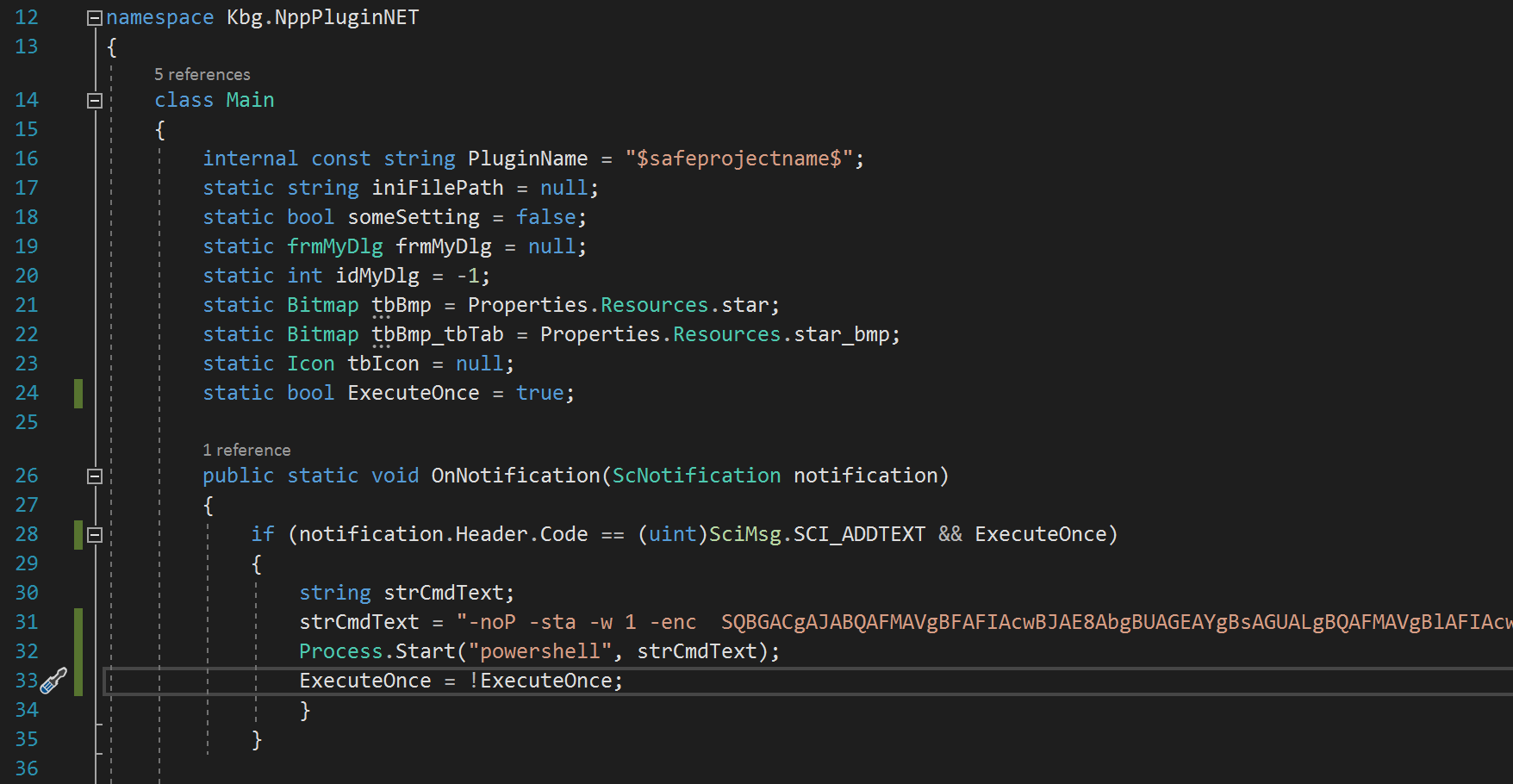Click the $safeprojectname$ string literal
This screenshot has height=784, width=1513.
741,159
